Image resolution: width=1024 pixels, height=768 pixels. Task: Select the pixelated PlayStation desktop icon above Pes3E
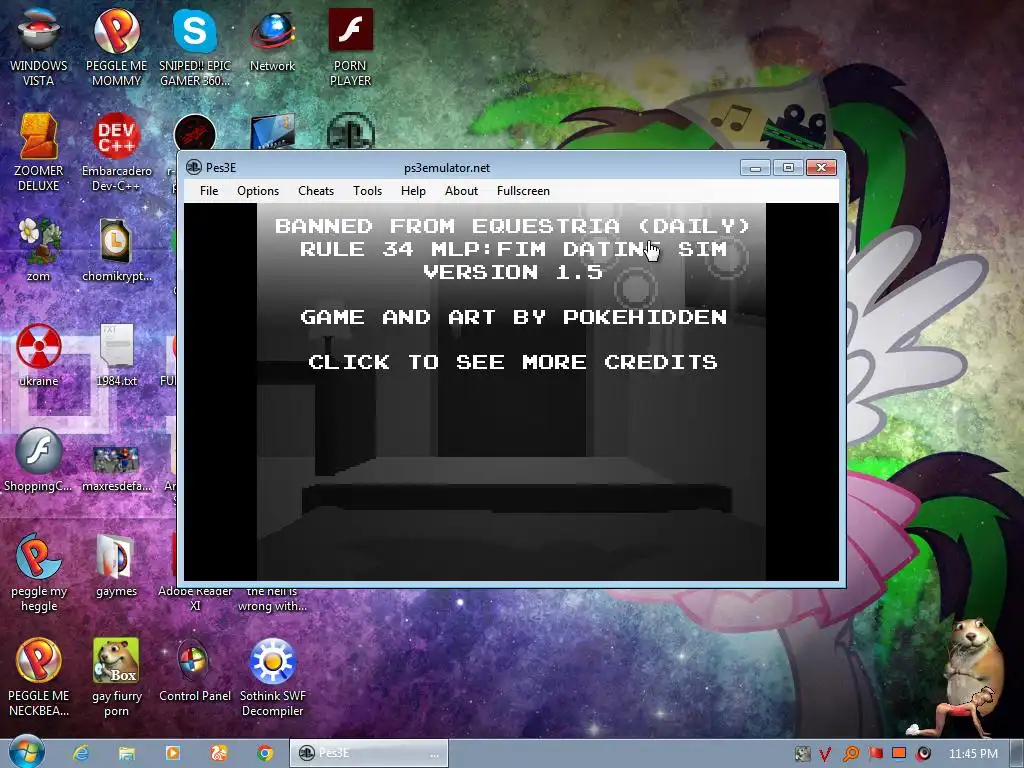pos(351,132)
